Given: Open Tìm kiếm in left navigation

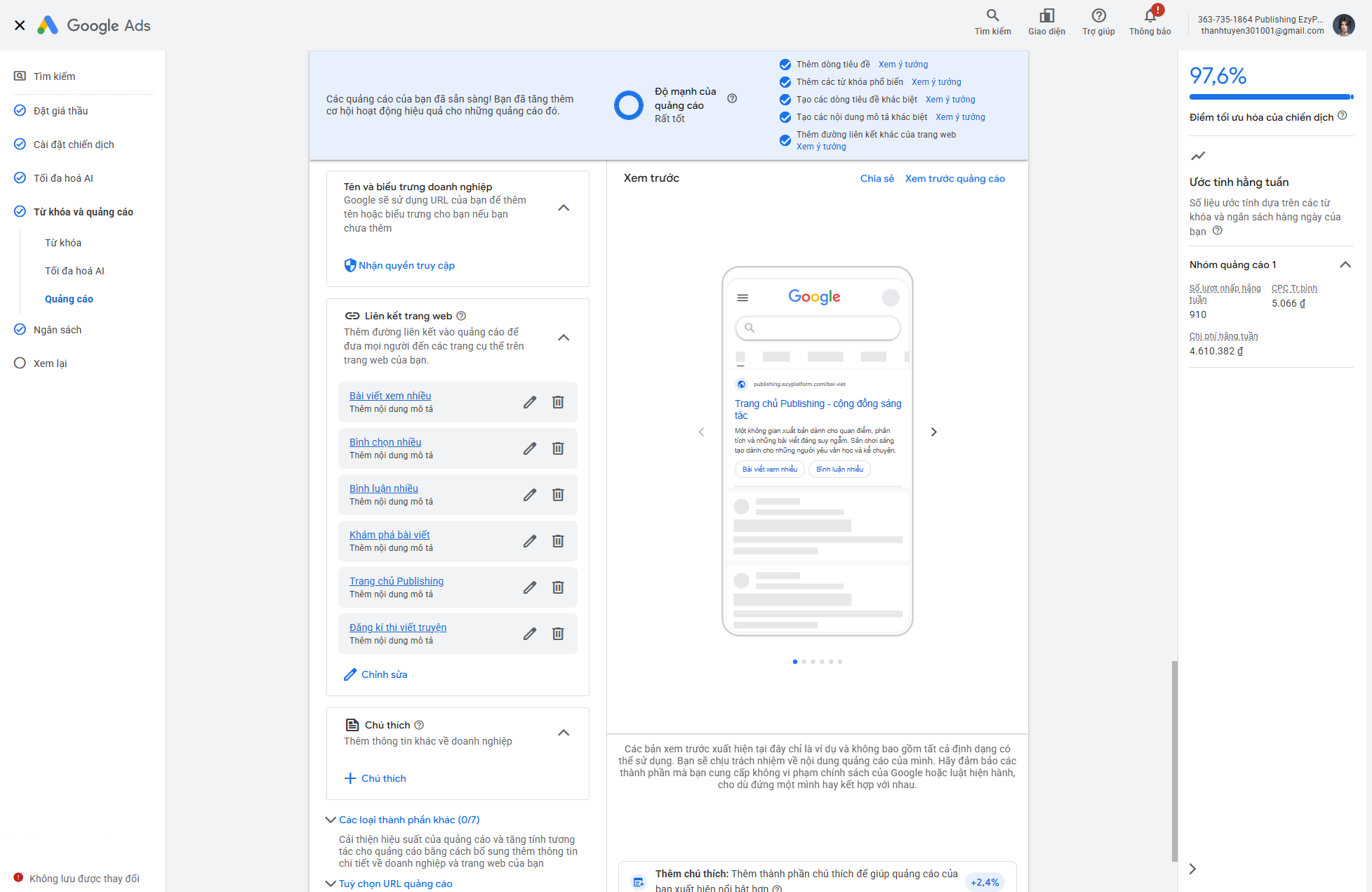Looking at the screenshot, I should point(54,76).
